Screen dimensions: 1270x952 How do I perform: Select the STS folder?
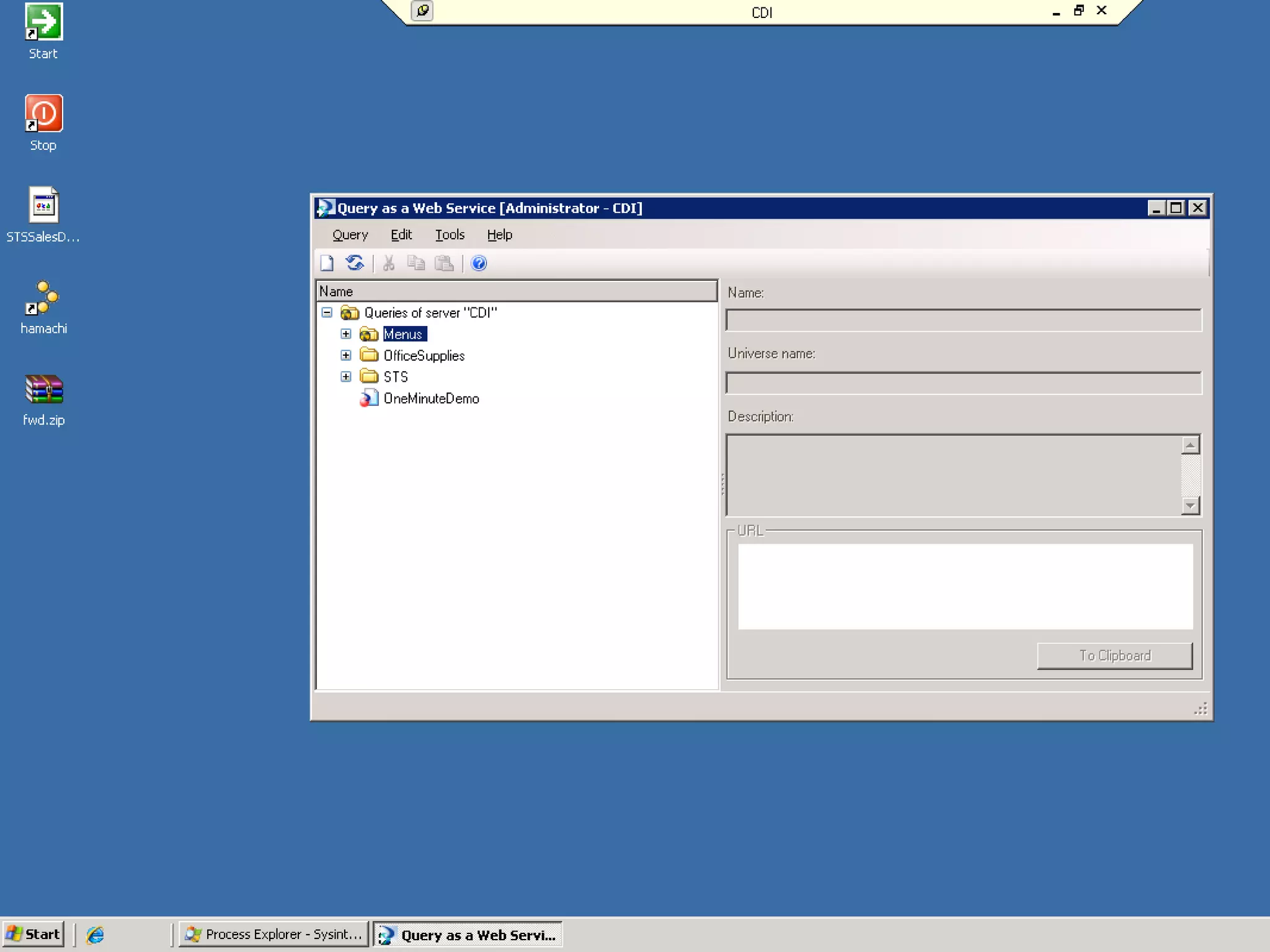[x=396, y=377]
